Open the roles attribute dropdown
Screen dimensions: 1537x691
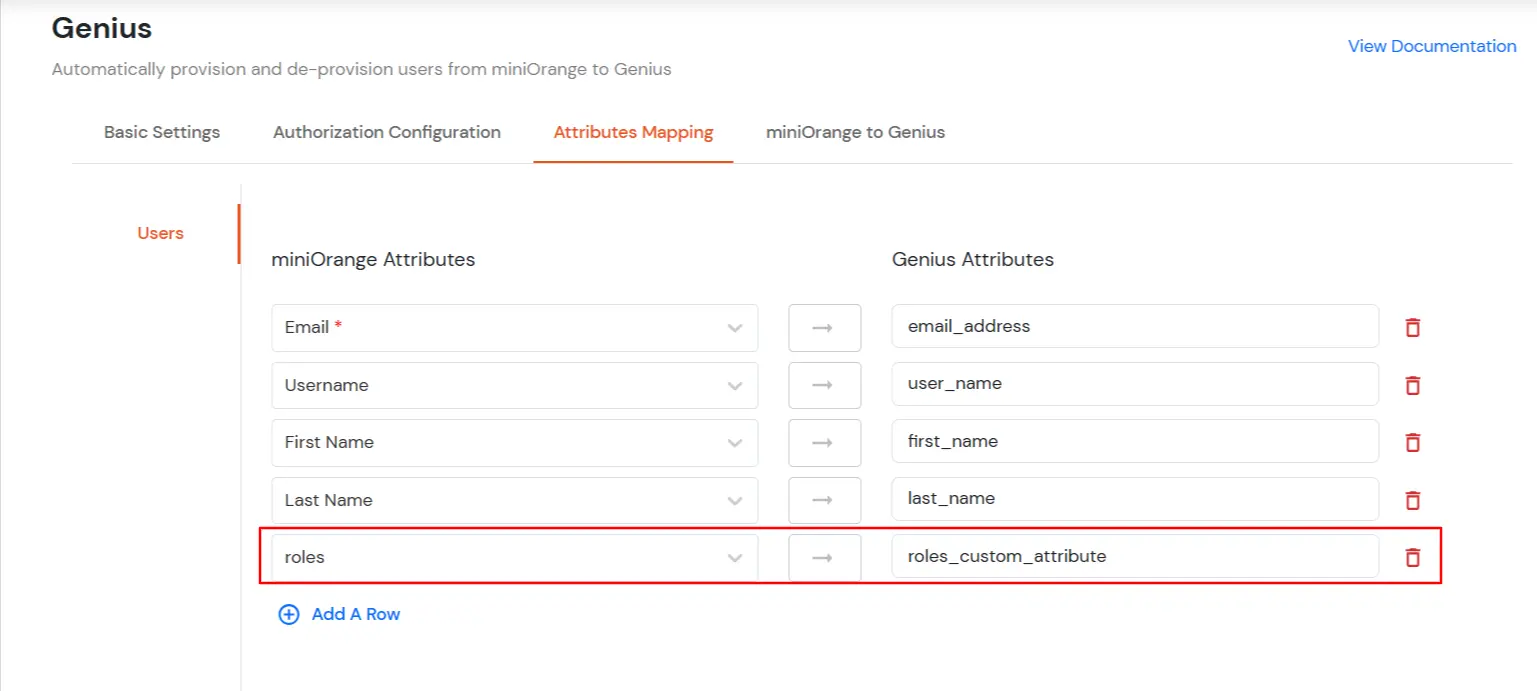514,557
